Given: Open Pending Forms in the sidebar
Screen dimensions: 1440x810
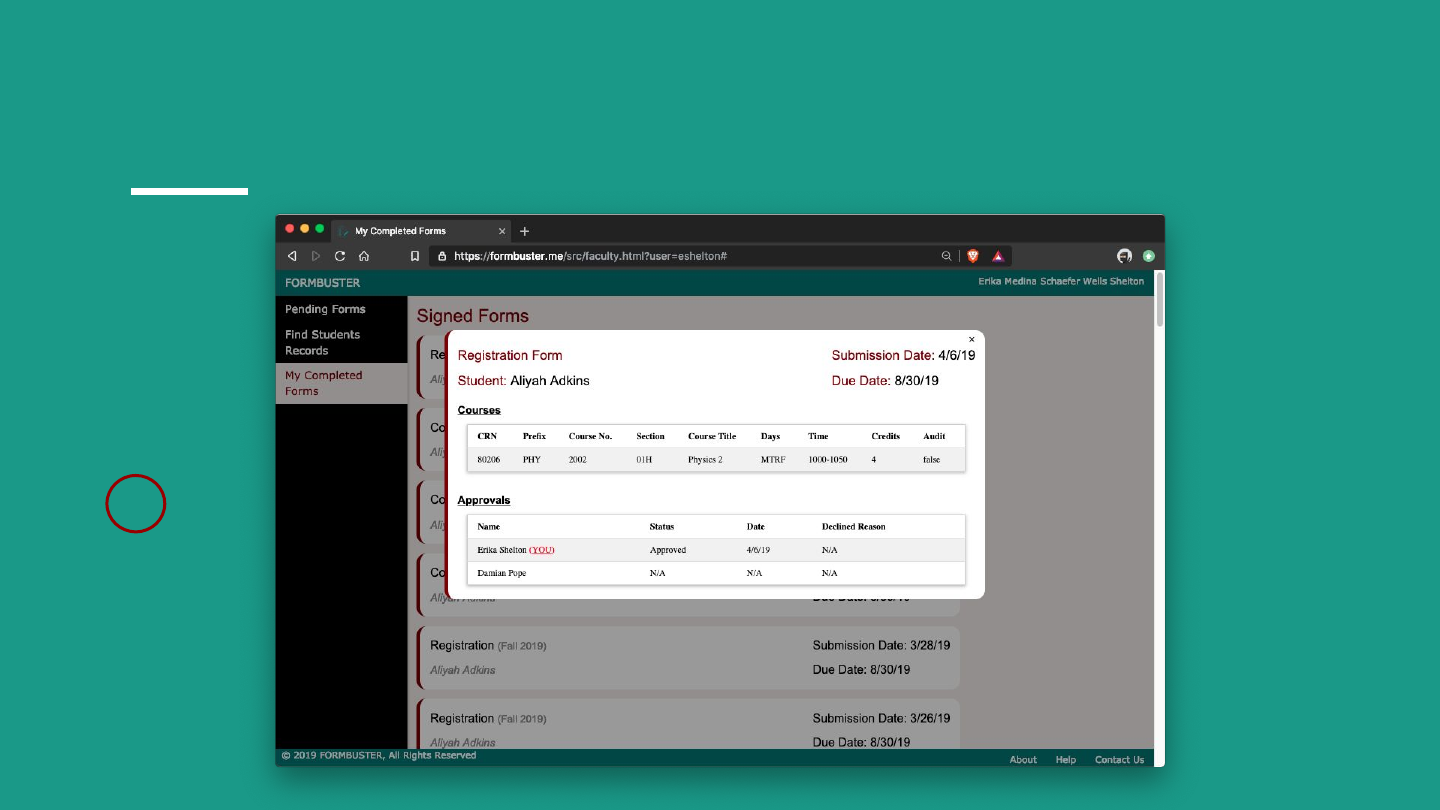Looking at the screenshot, I should (325, 309).
